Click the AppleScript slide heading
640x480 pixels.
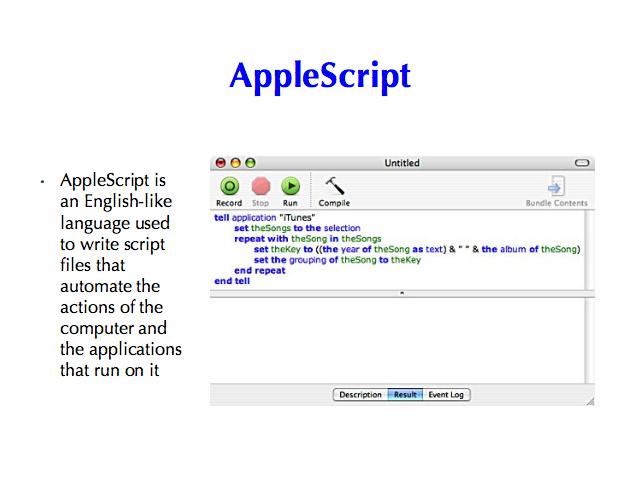320,76
